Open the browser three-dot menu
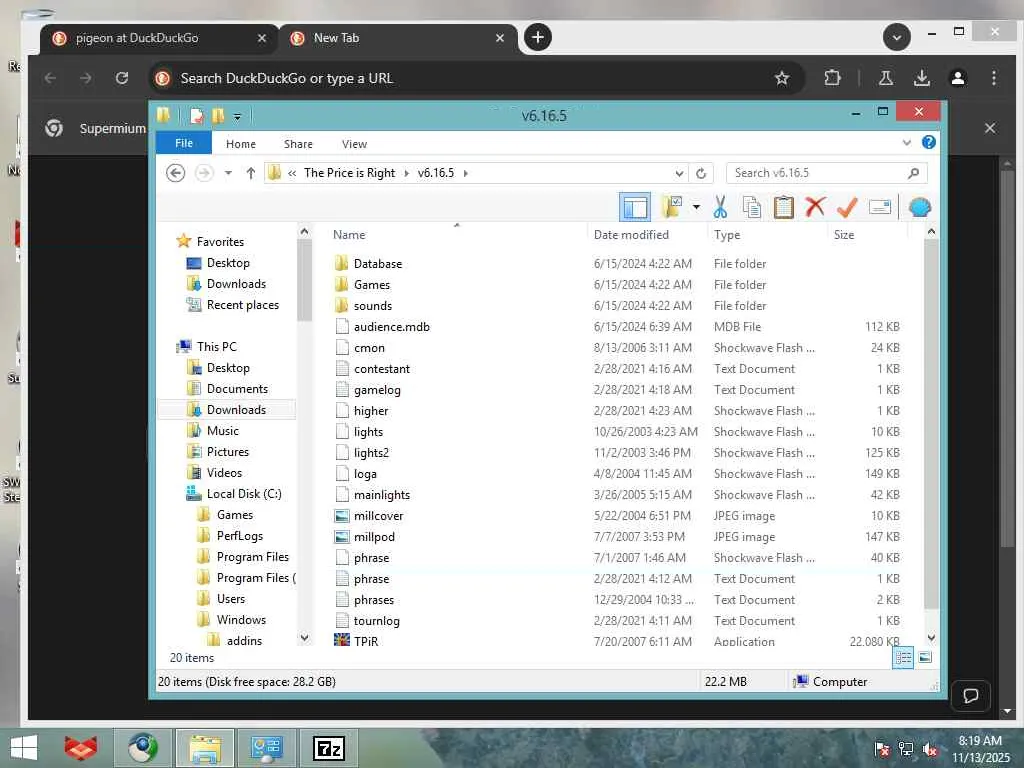The image size is (1024, 768). [993, 78]
